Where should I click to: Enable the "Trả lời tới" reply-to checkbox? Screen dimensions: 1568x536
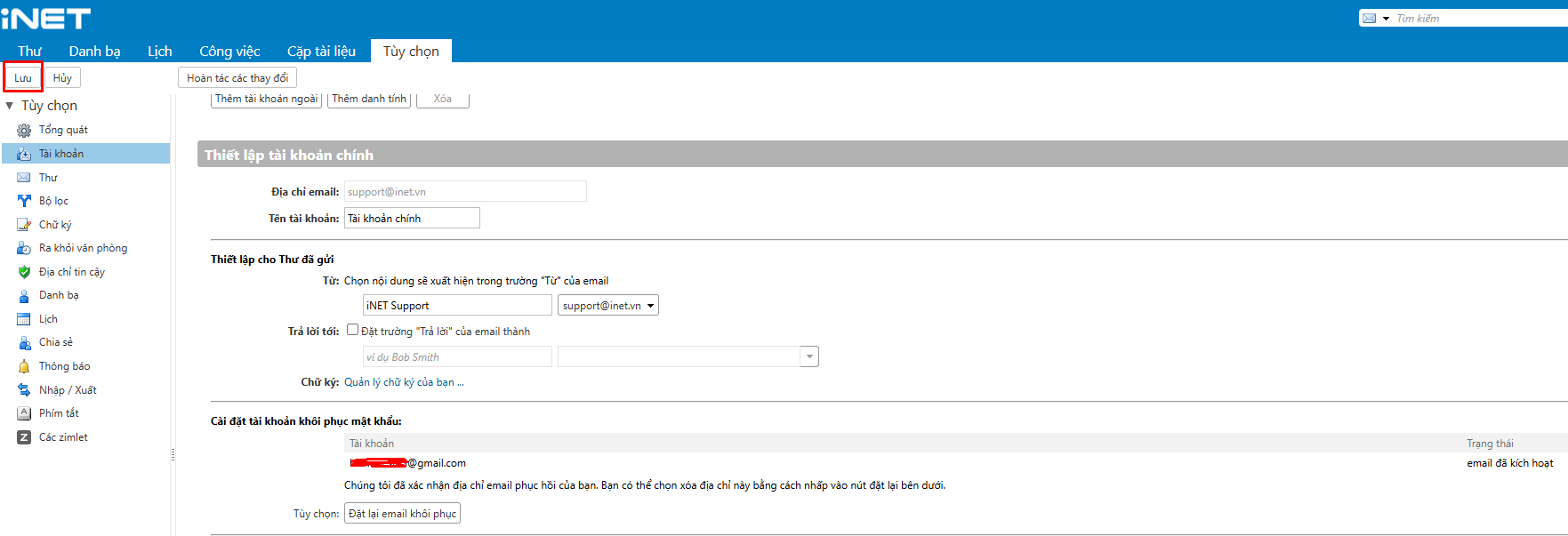pyautogui.click(x=352, y=330)
